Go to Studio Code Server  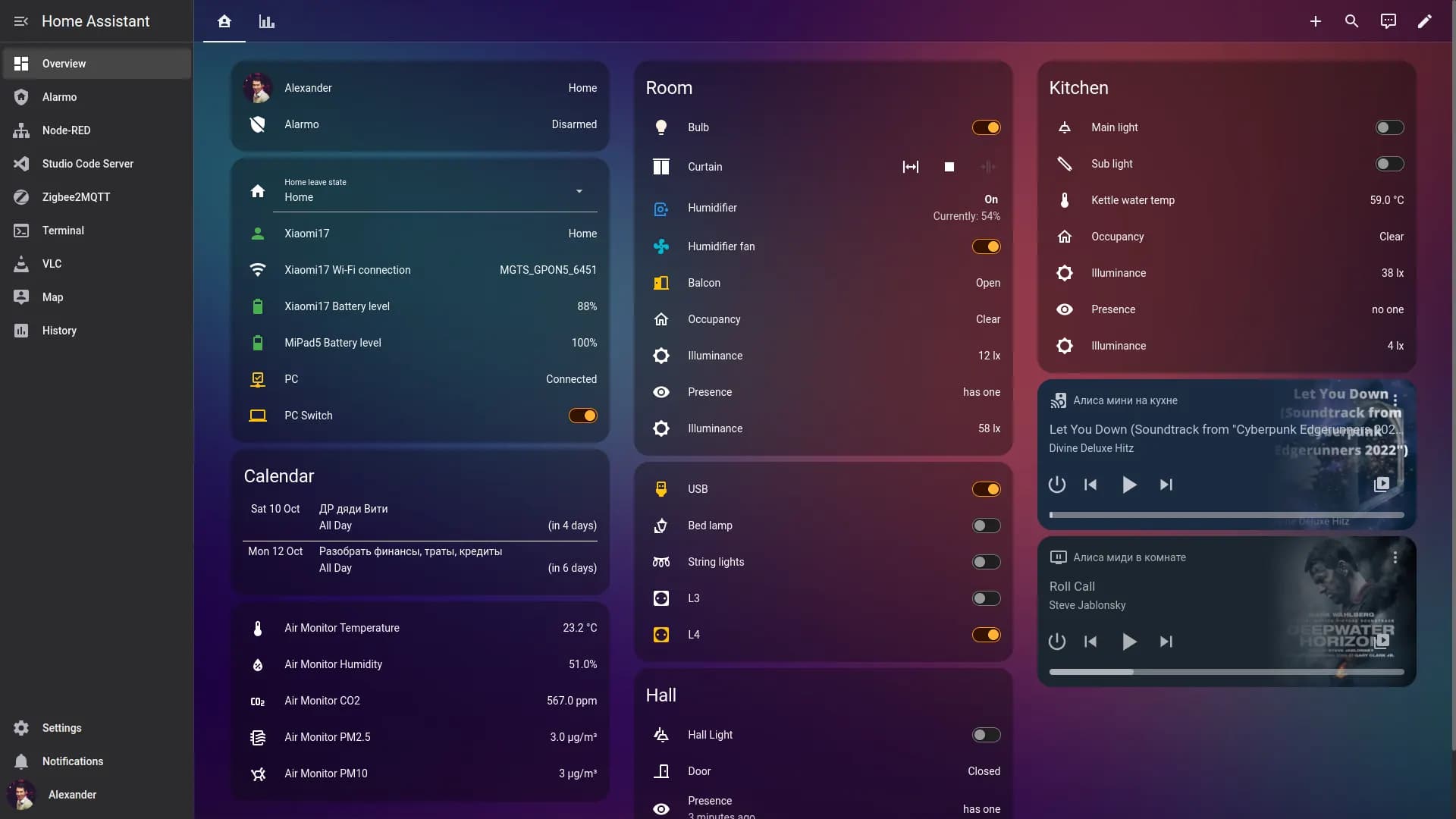point(96,164)
